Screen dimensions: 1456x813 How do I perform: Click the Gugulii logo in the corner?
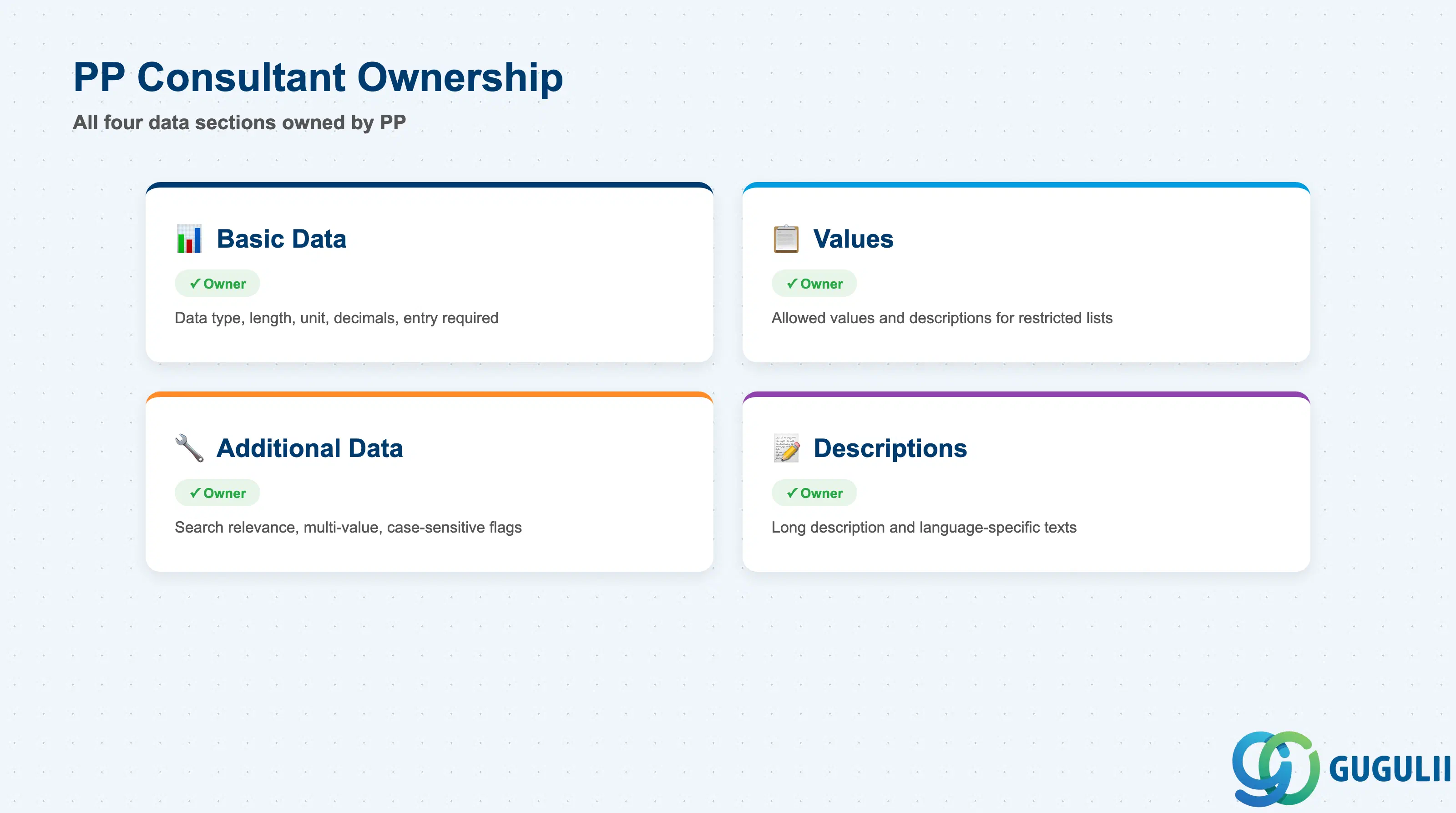[x=1341, y=769]
